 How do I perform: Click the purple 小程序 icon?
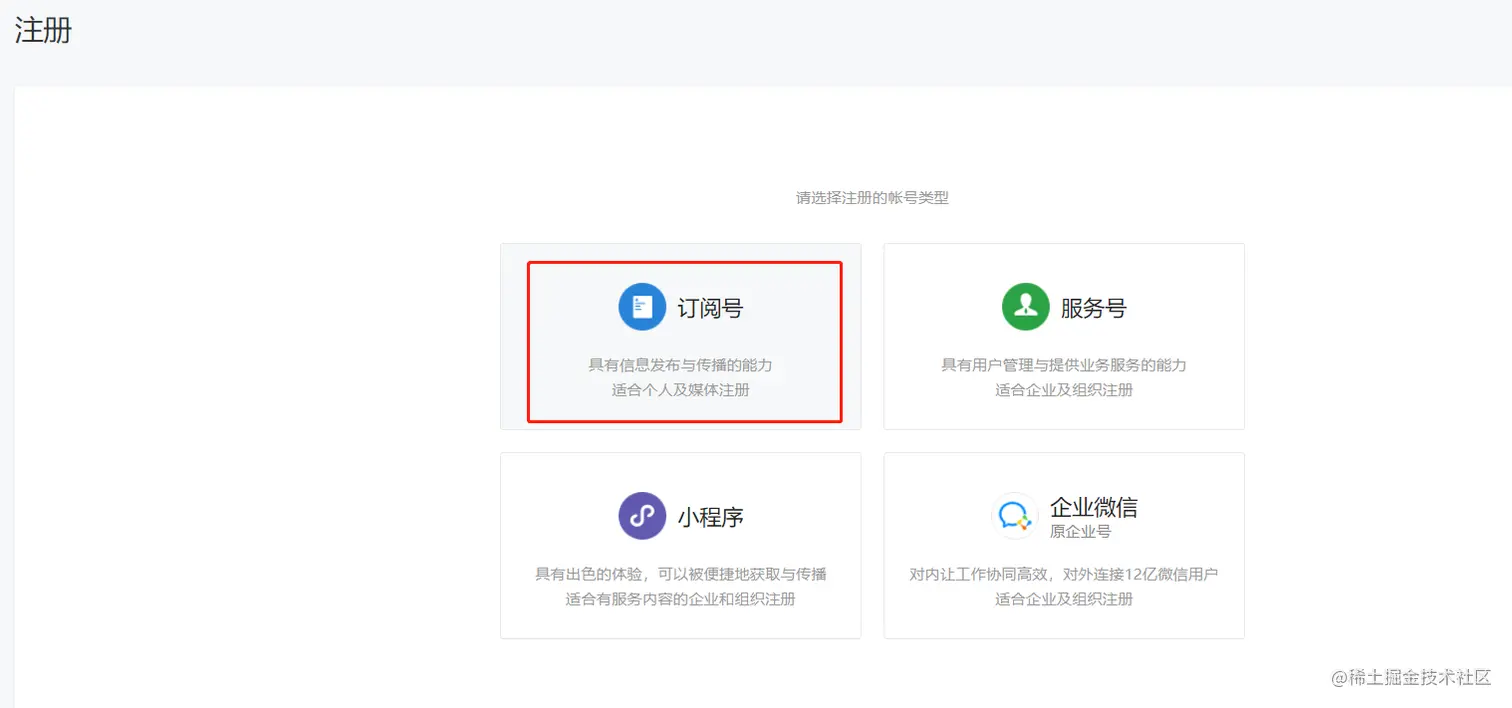[x=642, y=516]
